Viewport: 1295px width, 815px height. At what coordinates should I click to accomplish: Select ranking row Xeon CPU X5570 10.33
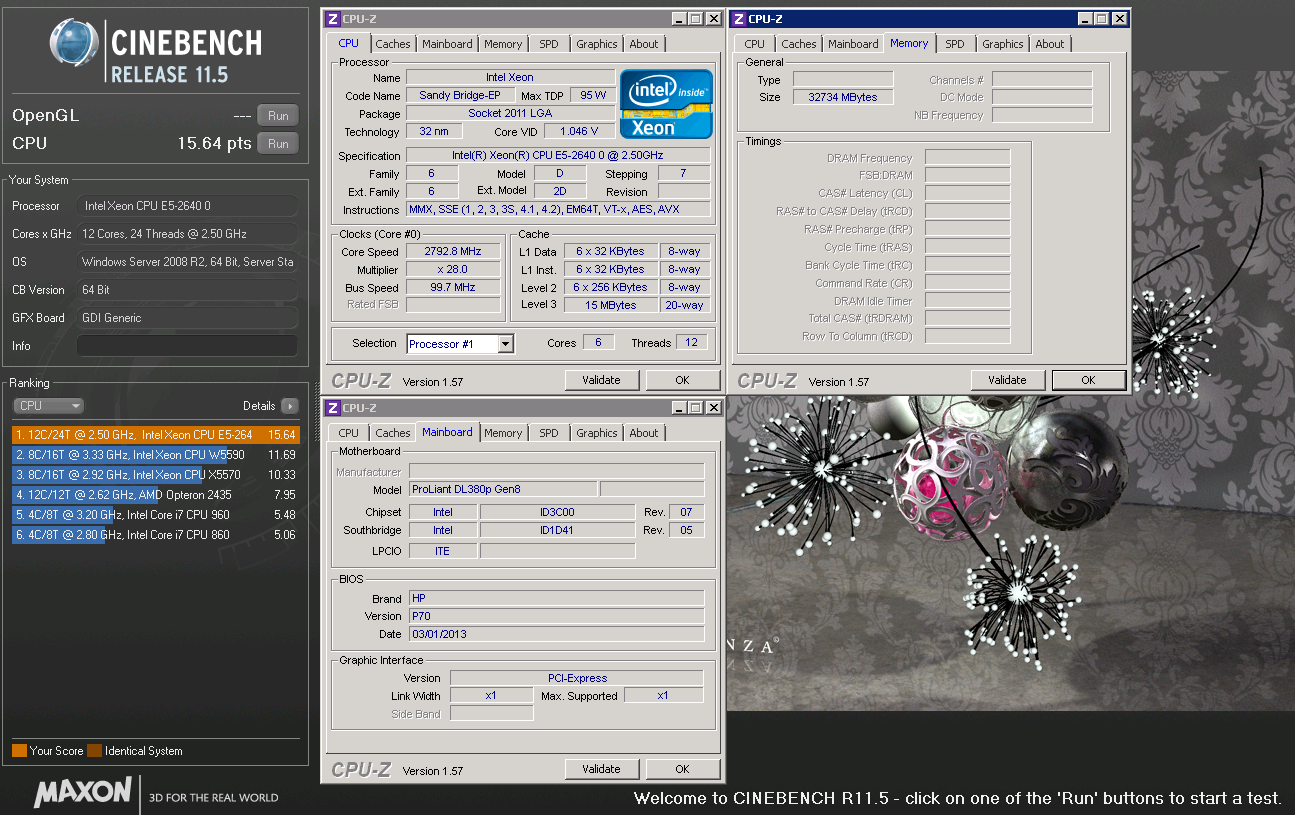[156, 475]
